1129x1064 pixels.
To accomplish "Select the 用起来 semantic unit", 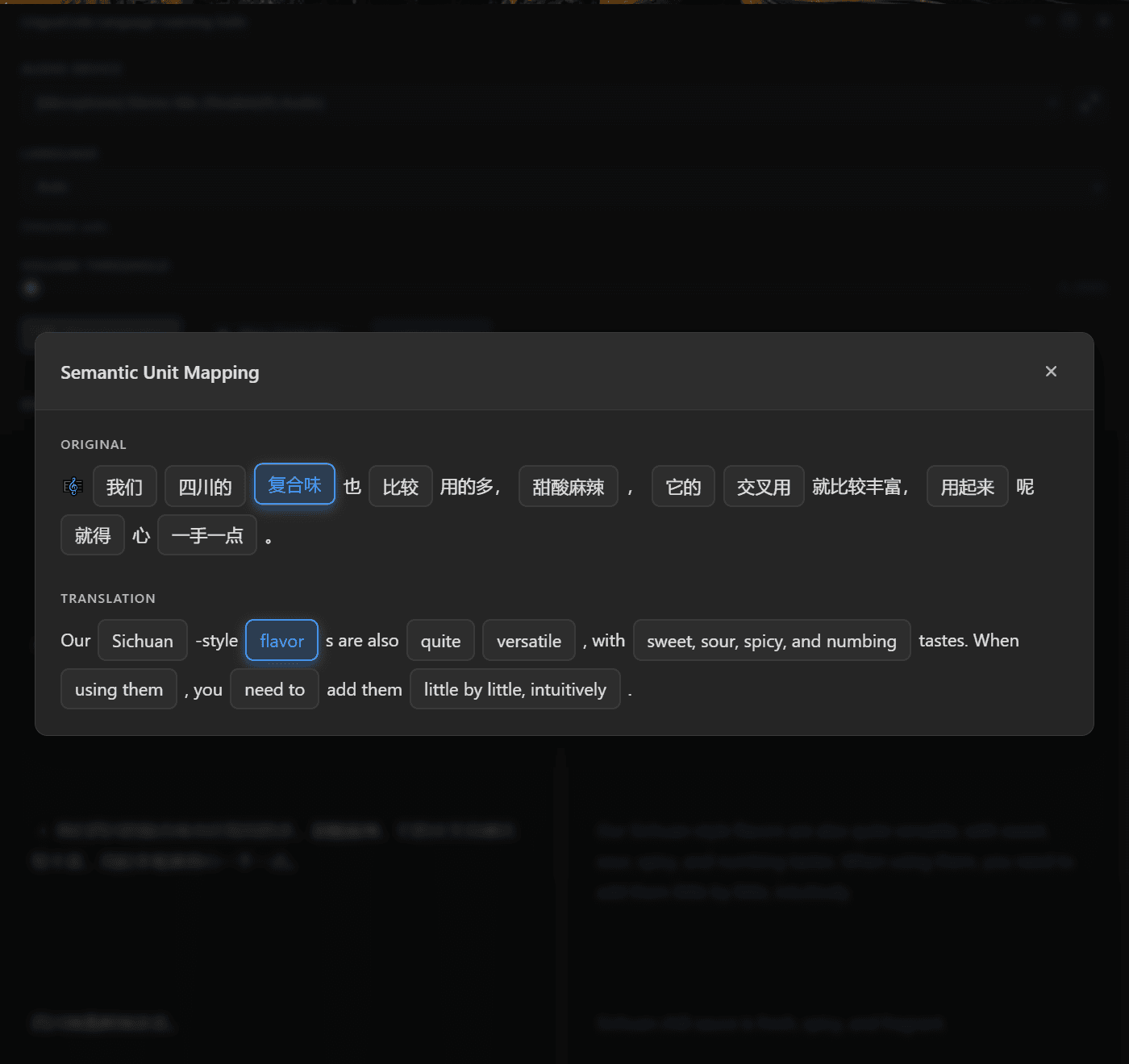I will (967, 487).
